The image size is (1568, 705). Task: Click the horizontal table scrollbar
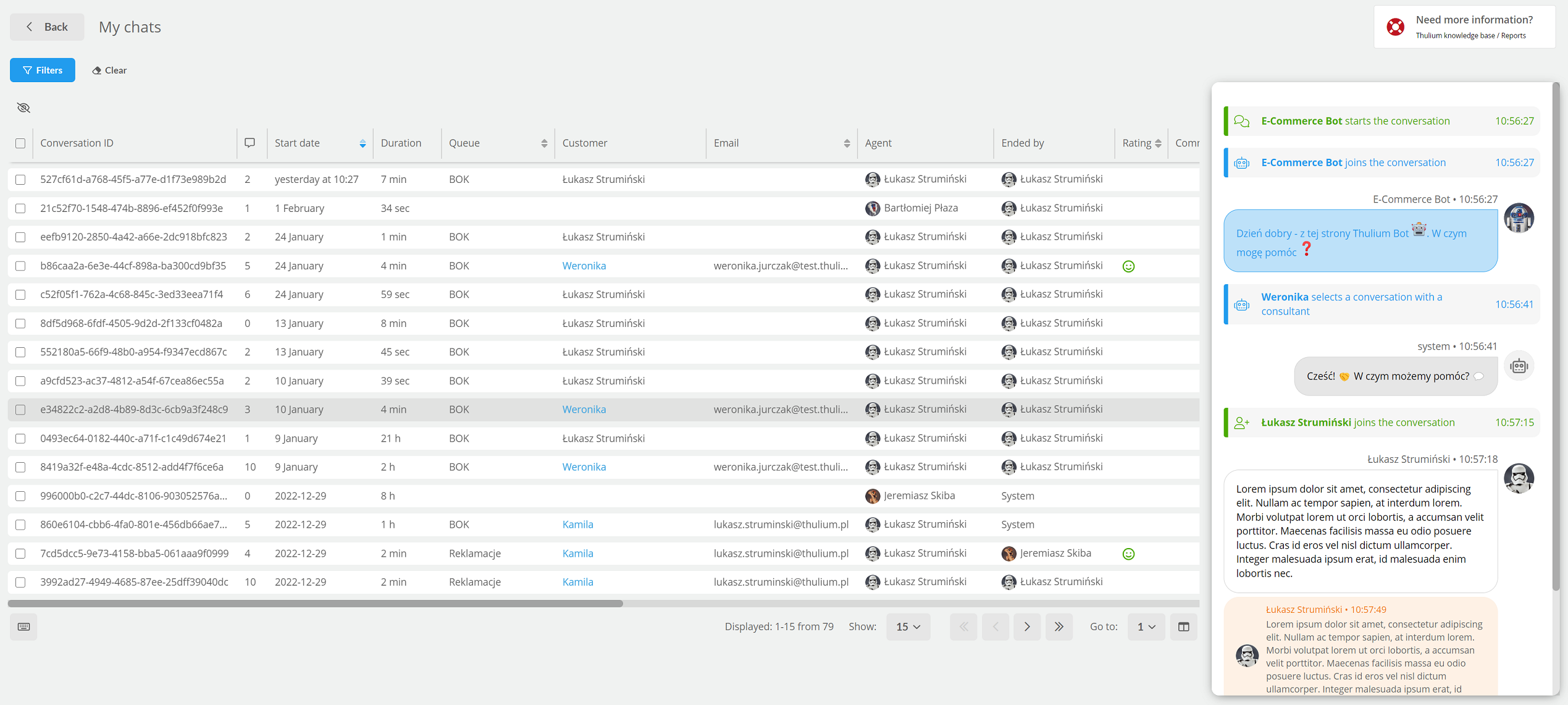[315, 604]
